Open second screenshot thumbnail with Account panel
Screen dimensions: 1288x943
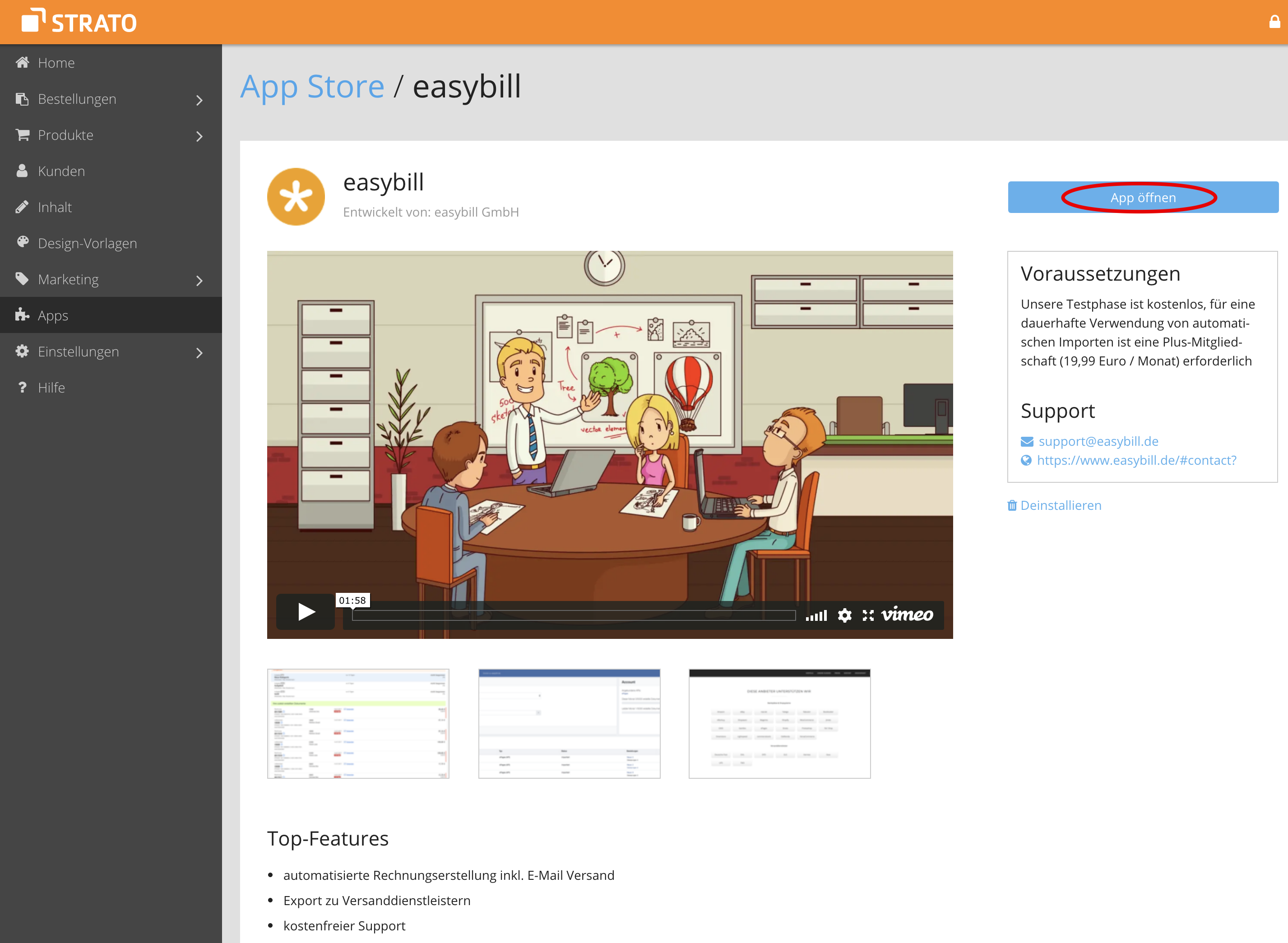569,724
